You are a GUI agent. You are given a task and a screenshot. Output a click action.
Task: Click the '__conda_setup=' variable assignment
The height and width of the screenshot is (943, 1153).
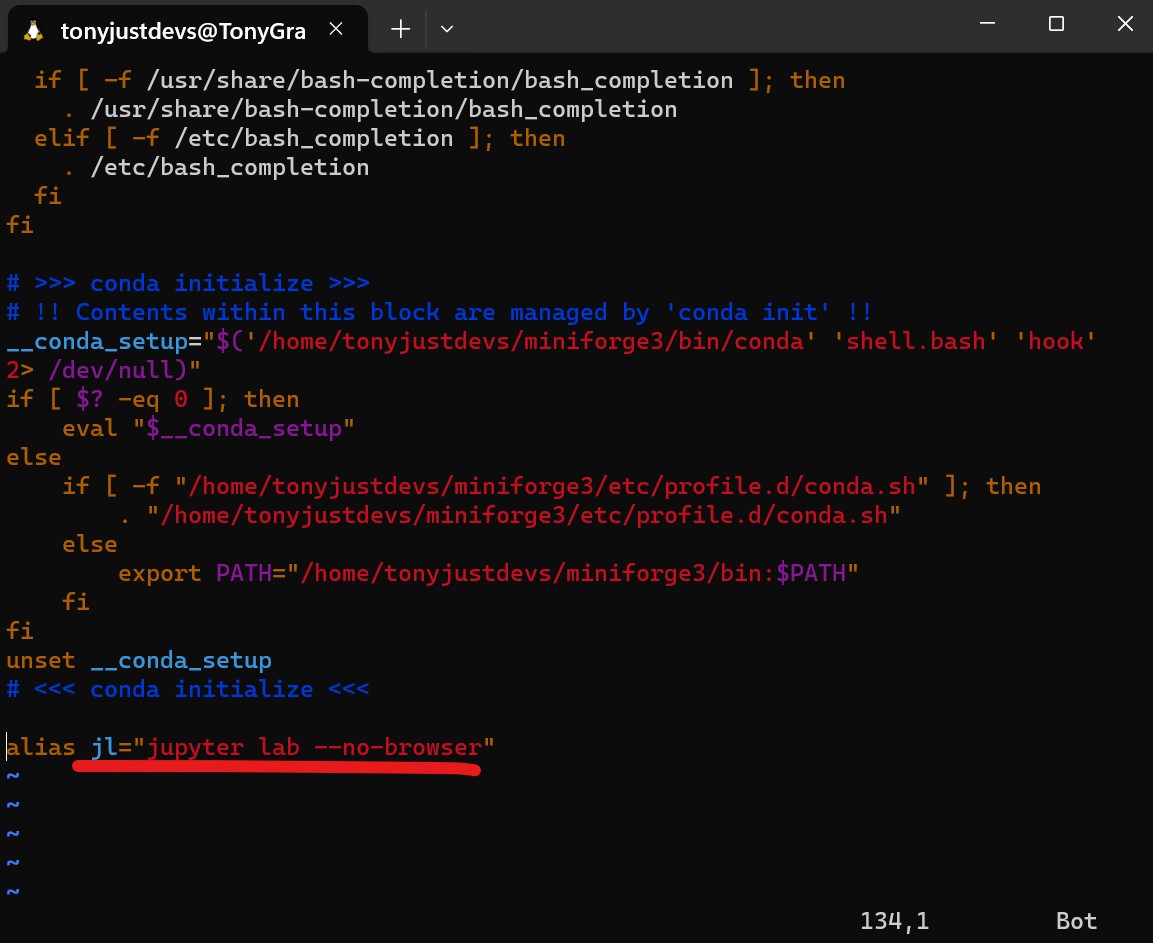(104, 341)
